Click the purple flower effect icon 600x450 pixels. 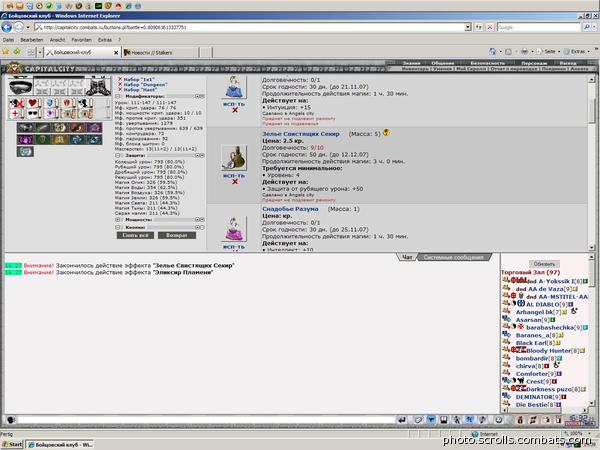pos(50,114)
